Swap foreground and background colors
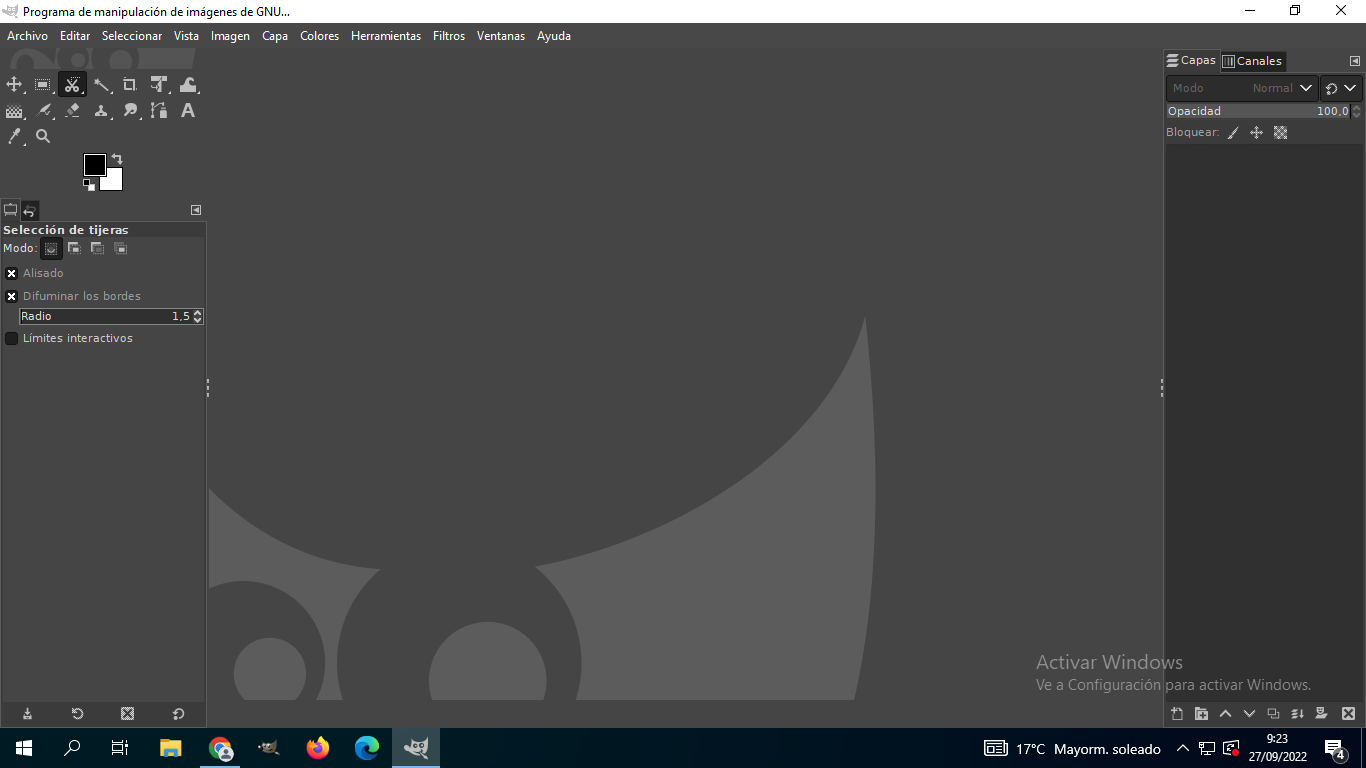 [117, 159]
